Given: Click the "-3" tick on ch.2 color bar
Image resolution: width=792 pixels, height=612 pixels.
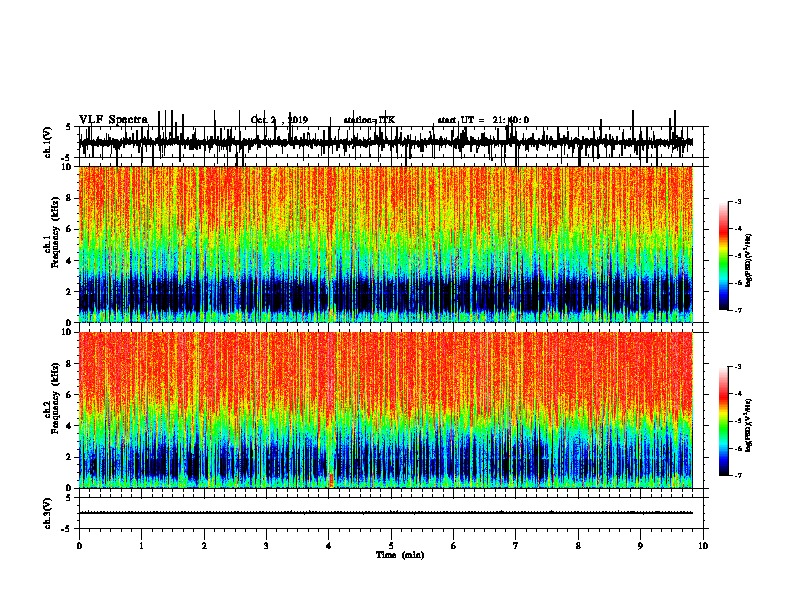Looking at the screenshot, I should click(738, 367).
